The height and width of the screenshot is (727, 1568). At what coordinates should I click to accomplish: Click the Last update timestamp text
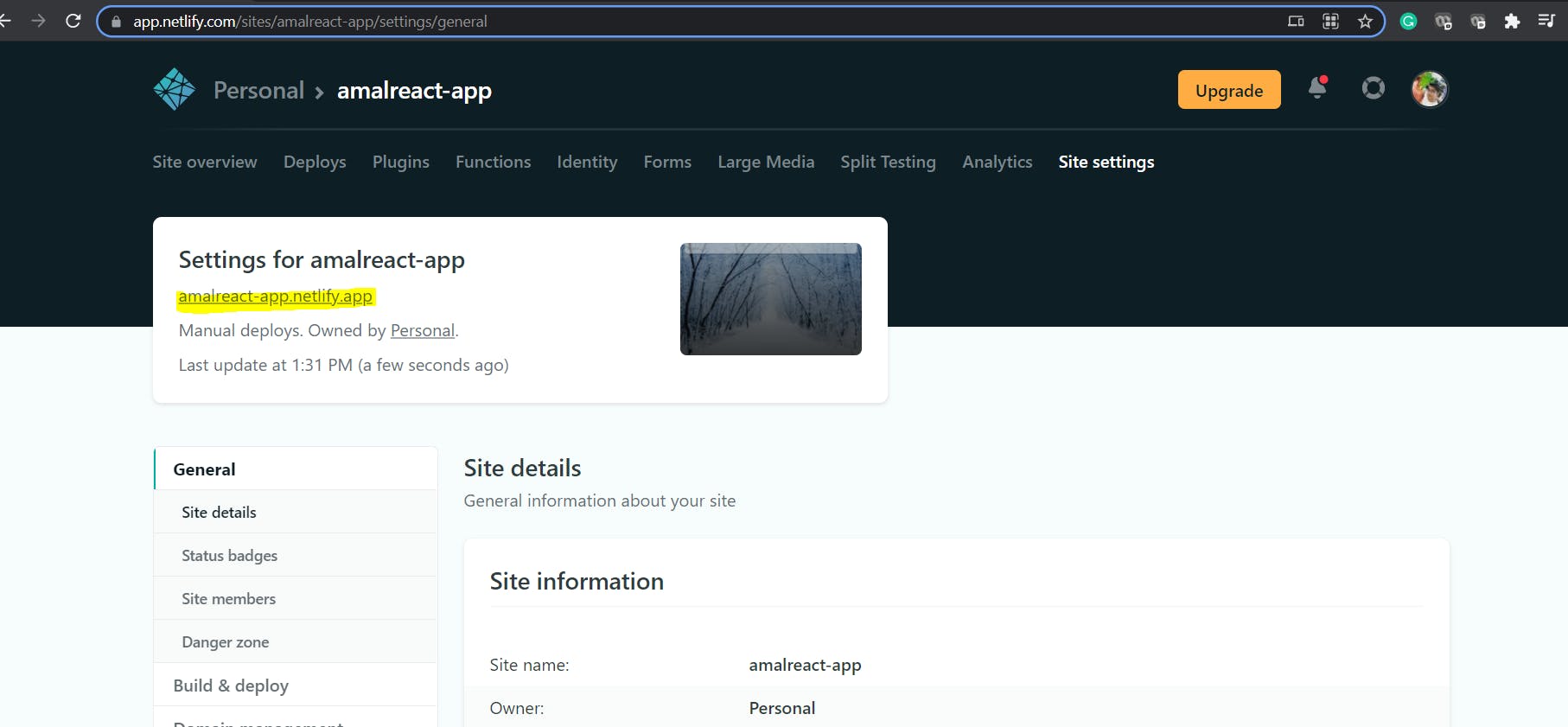click(x=343, y=365)
